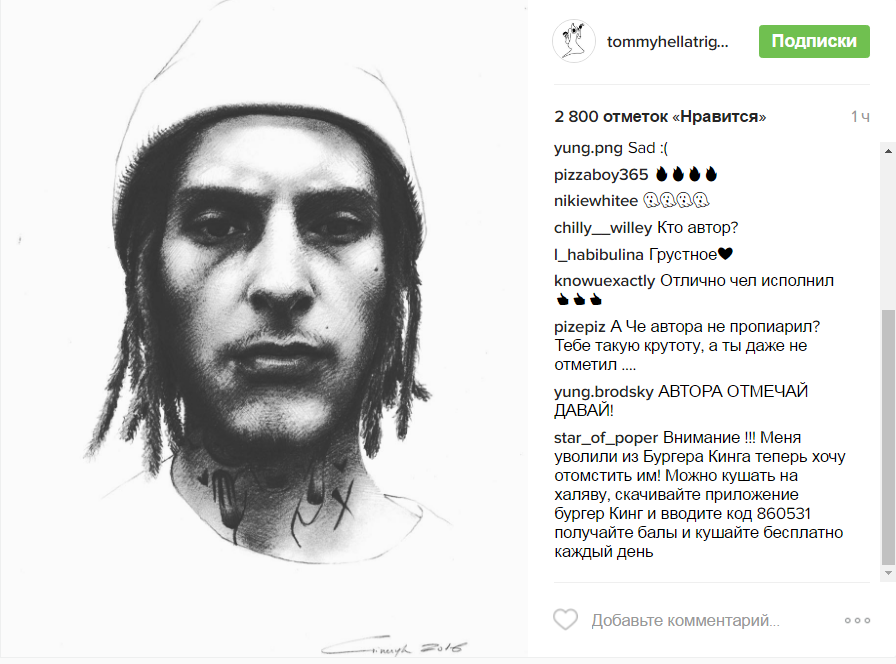Image resolution: width=896 pixels, height=664 pixels.
Task: Open chilly__willey commenter profile
Action: tap(603, 228)
